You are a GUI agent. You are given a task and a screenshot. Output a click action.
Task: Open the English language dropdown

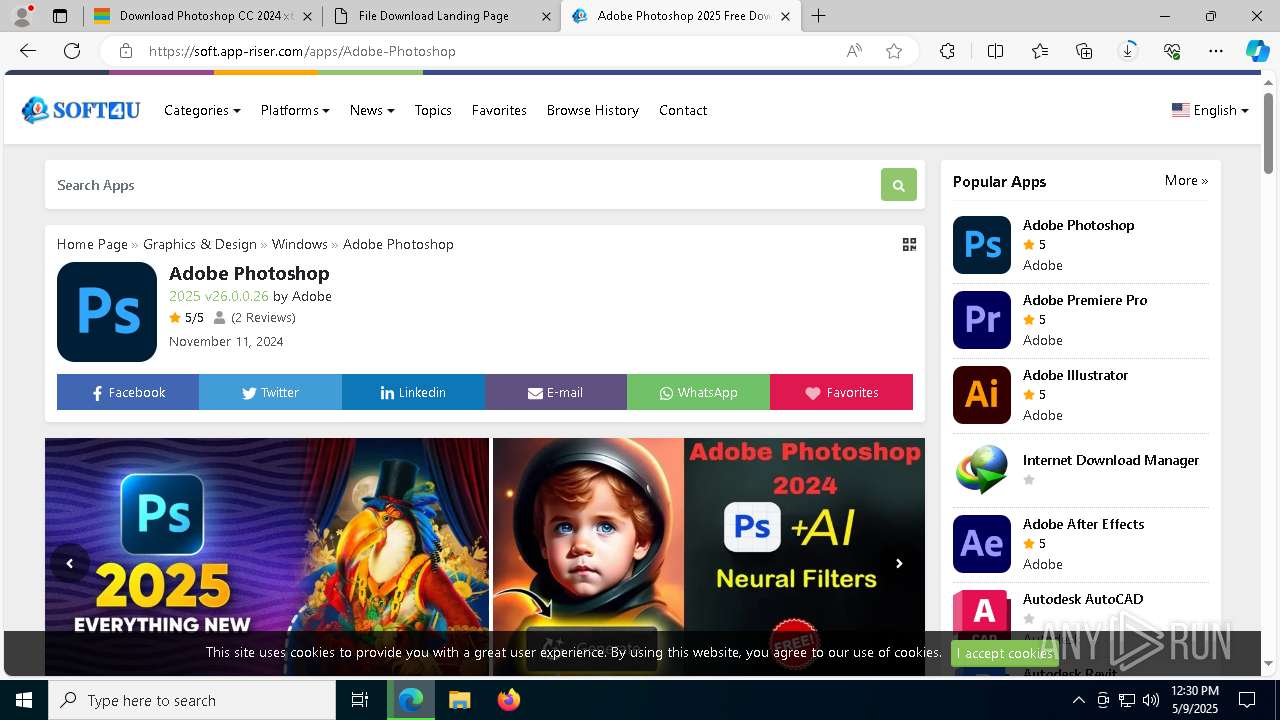[x=1210, y=110]
